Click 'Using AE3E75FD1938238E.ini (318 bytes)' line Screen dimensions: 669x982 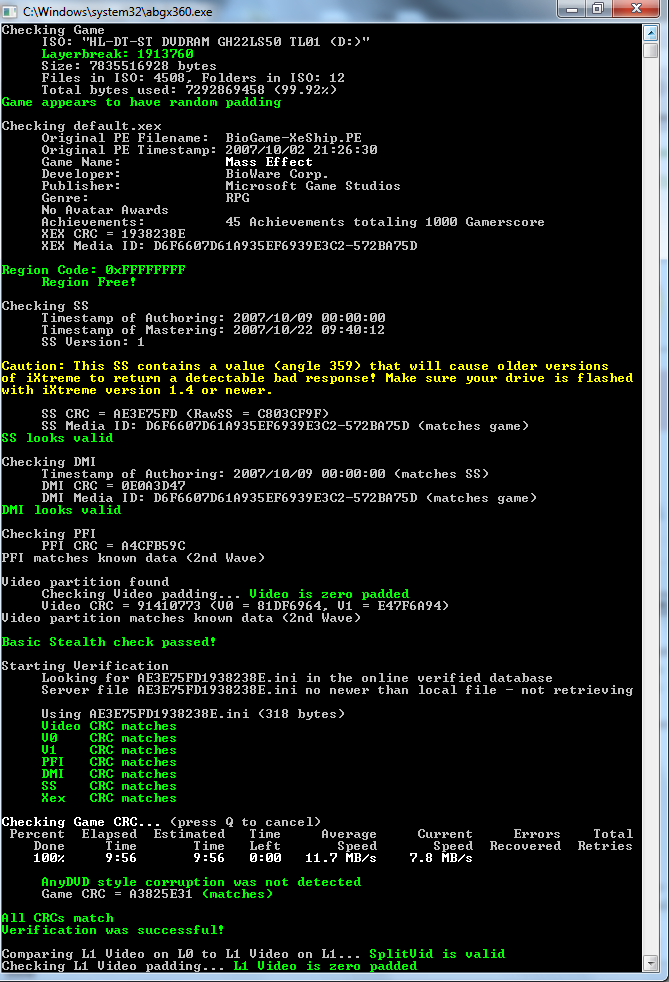point(193,714)
